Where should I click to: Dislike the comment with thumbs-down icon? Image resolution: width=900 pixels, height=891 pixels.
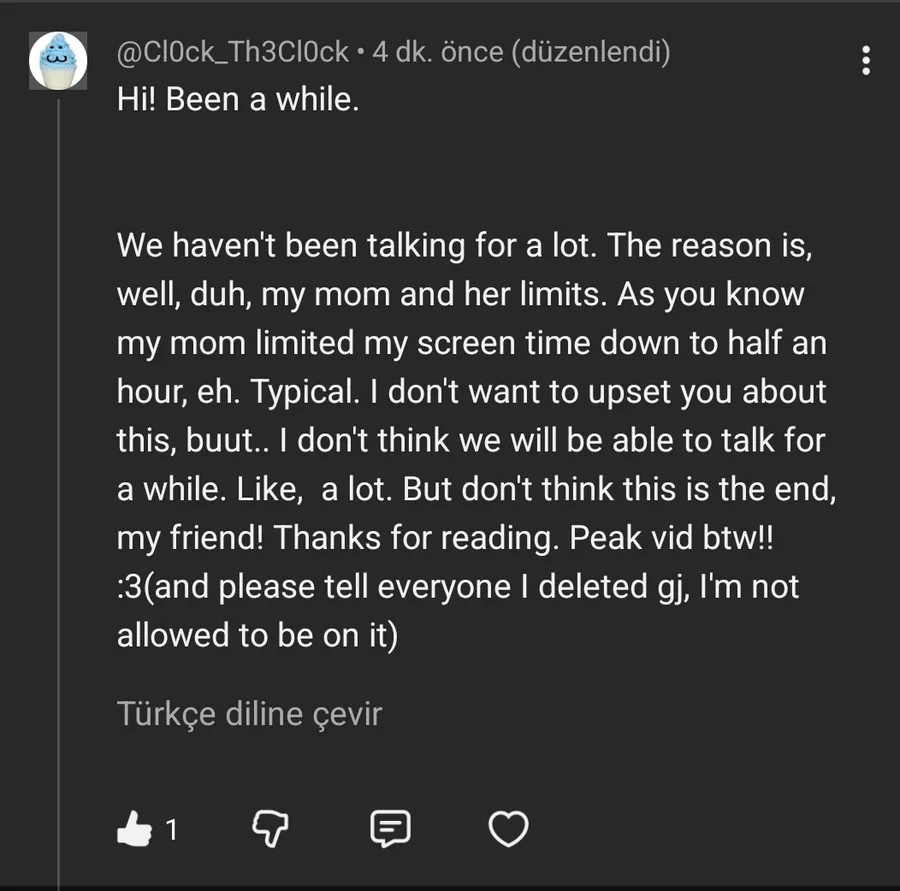268,828
